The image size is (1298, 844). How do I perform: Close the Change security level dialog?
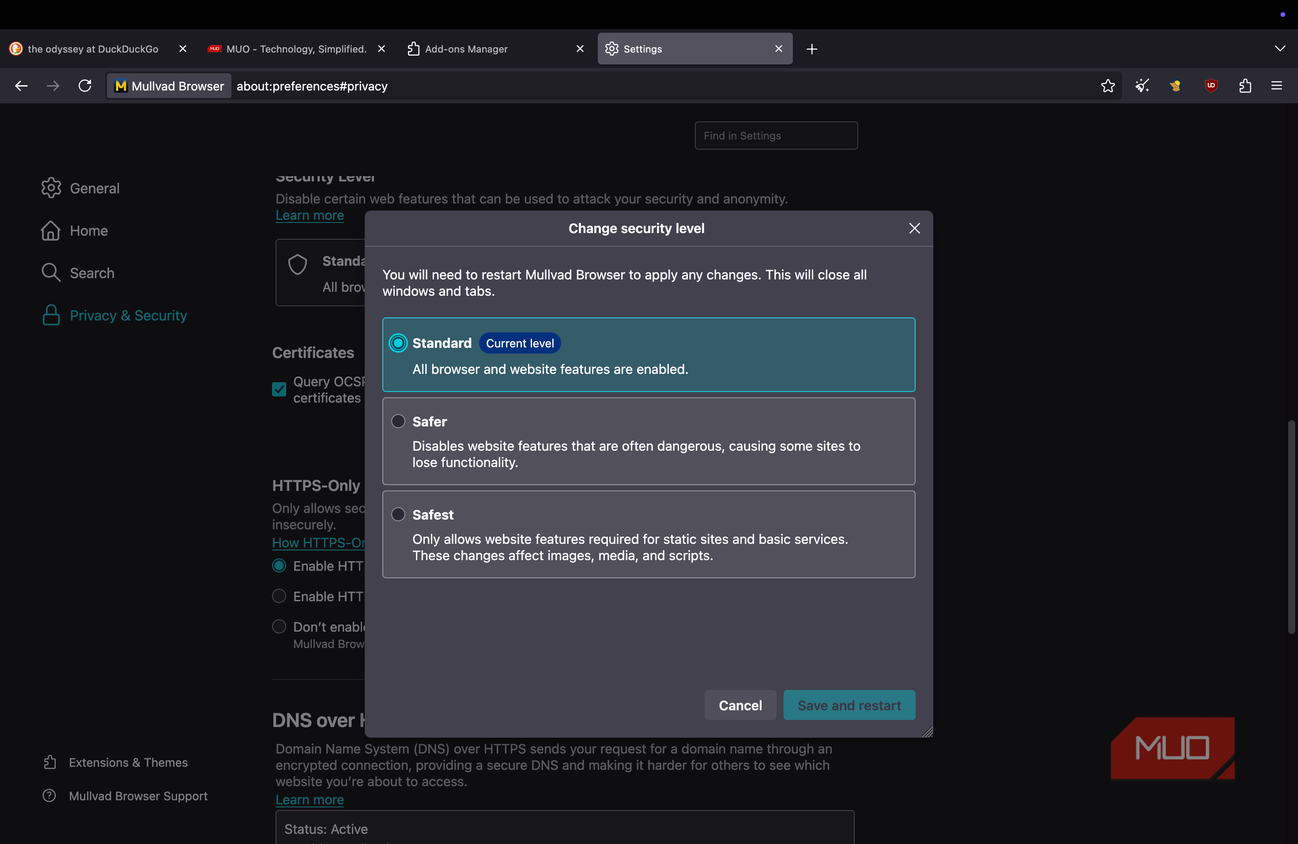click(914, 229)
